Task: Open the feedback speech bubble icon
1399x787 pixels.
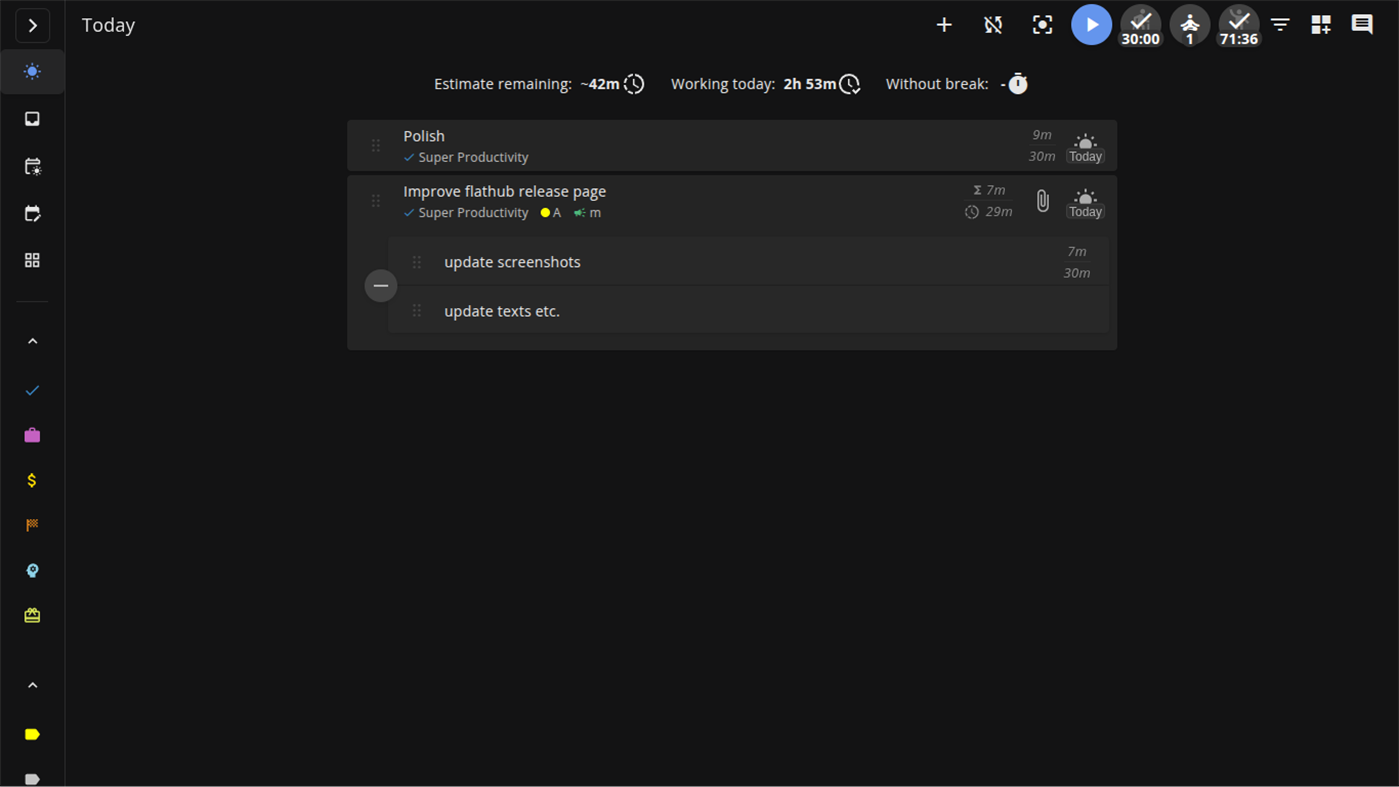Action: [1361, 24]
